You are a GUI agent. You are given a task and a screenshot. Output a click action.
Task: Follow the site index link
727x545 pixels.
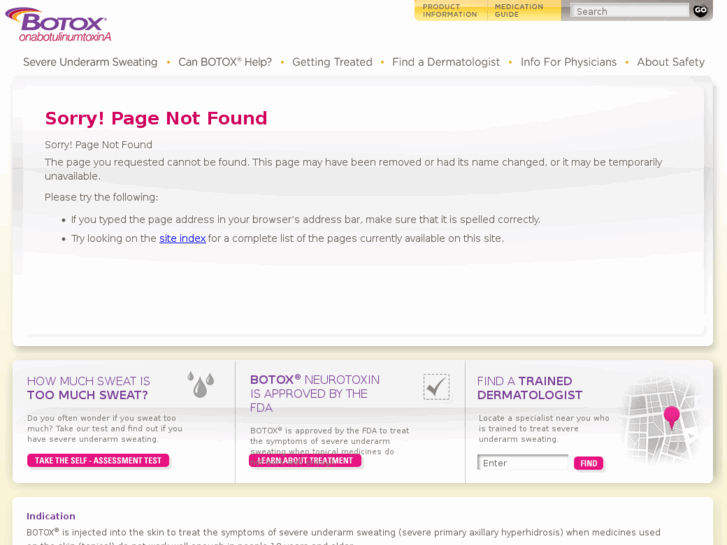pyautogui.click(x=182, y=238)
